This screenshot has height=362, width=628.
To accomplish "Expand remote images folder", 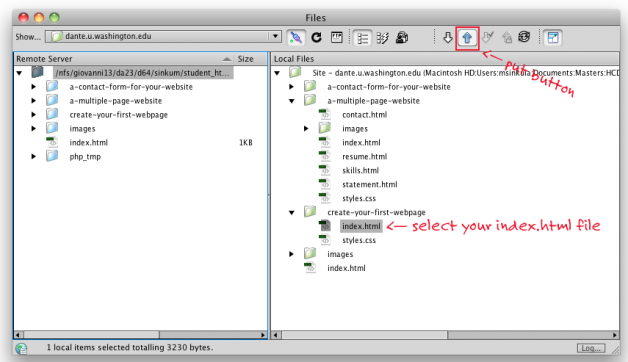I will (34, 129).
